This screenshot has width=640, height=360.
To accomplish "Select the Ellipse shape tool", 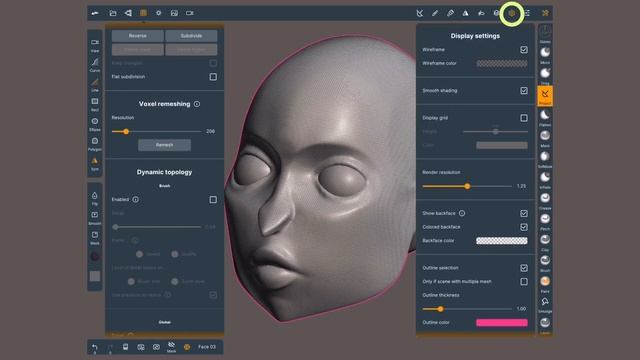I will (x=95, y=124).
